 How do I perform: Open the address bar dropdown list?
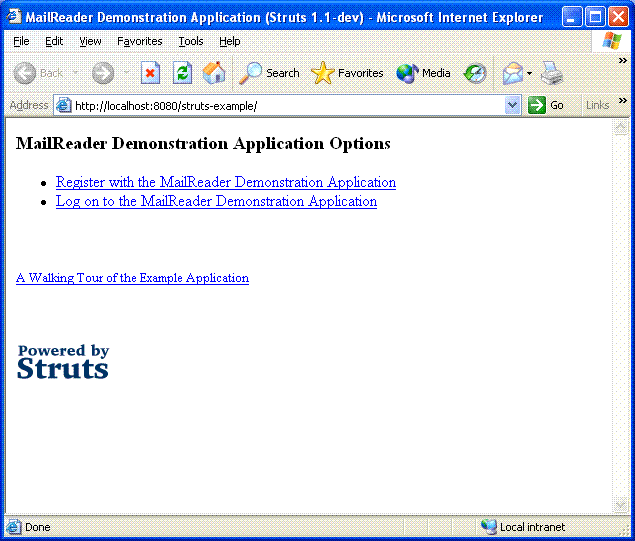tap(512, 105)
